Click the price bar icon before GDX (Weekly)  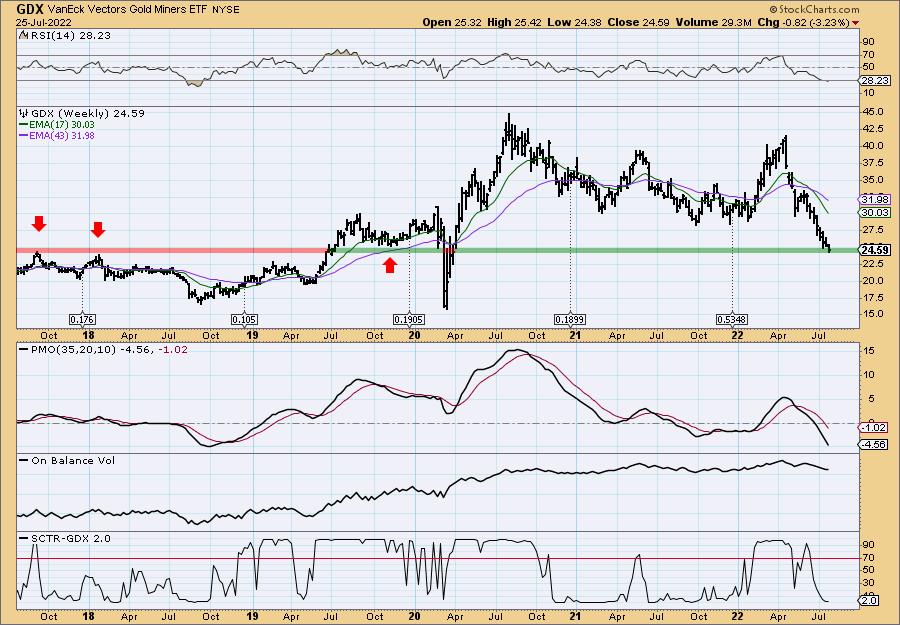[x=23, y=113]
